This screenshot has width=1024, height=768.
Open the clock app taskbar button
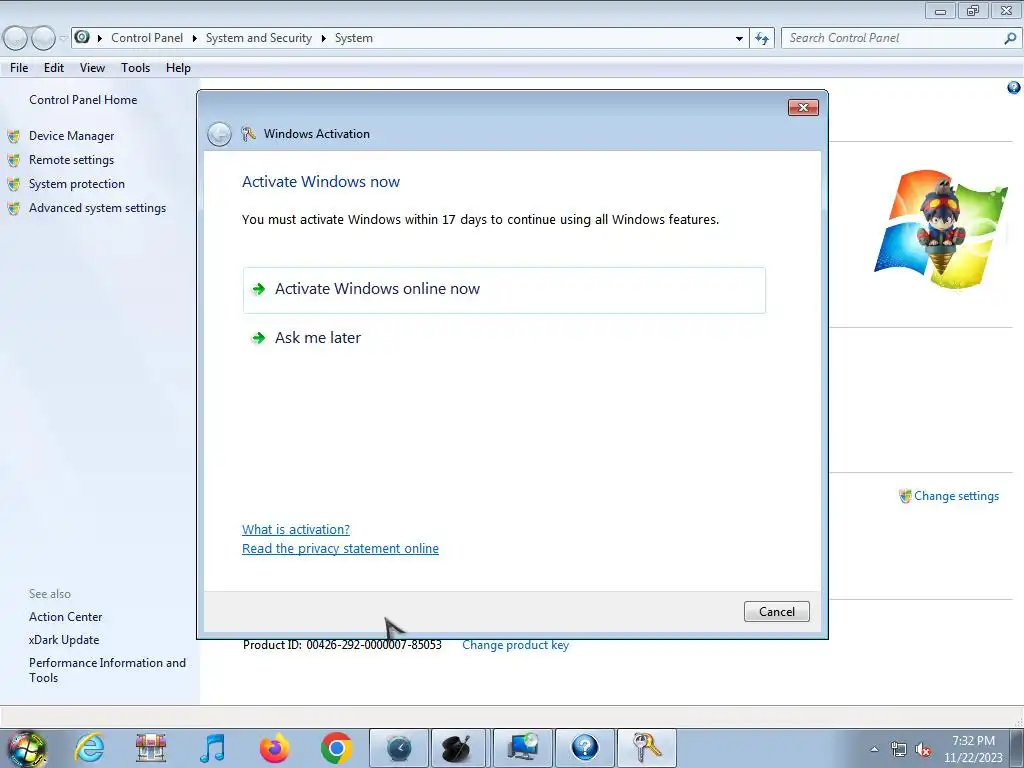point(399,748)
